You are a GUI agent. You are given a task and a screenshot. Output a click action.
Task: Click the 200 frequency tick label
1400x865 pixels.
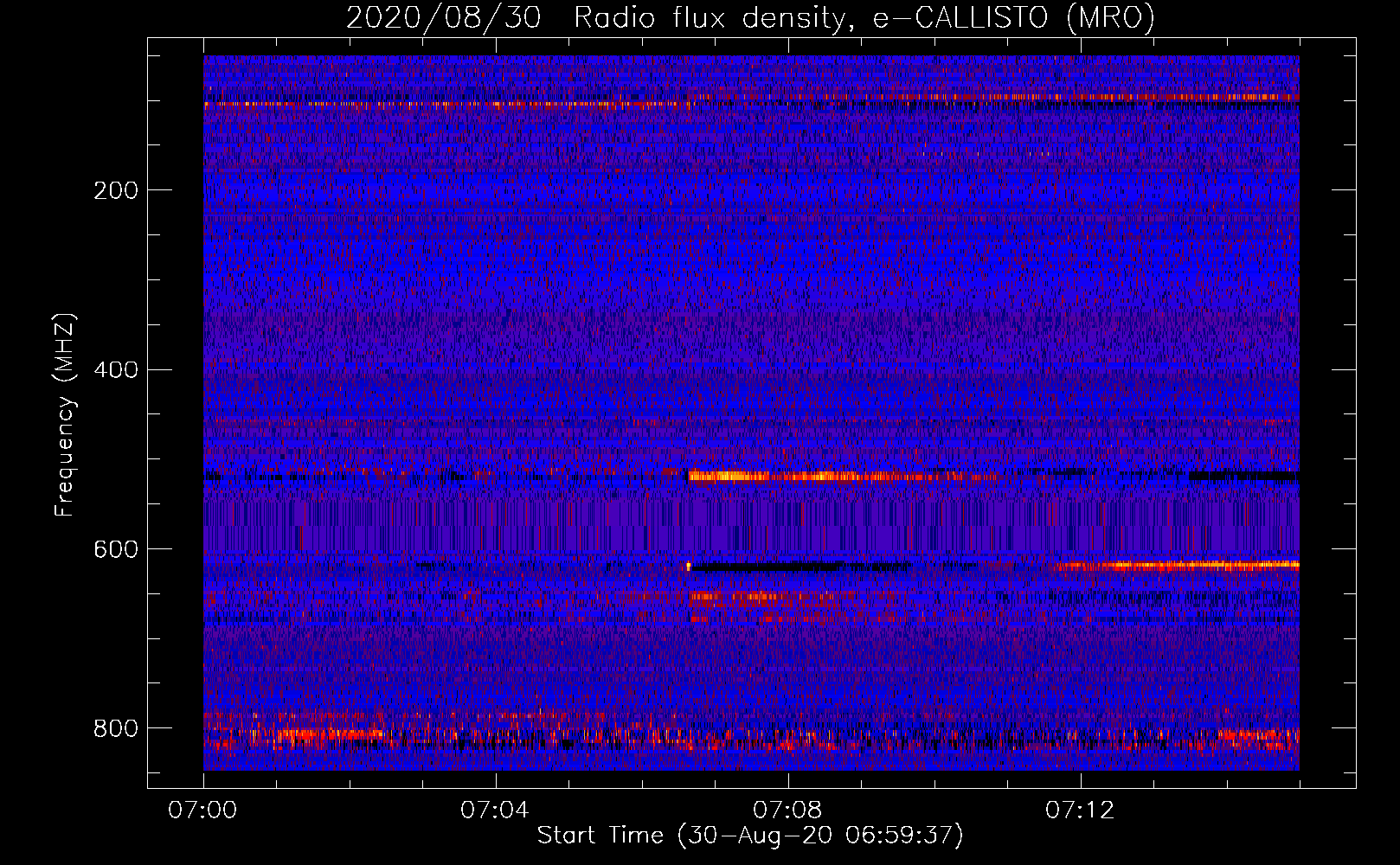coord(116,190)
